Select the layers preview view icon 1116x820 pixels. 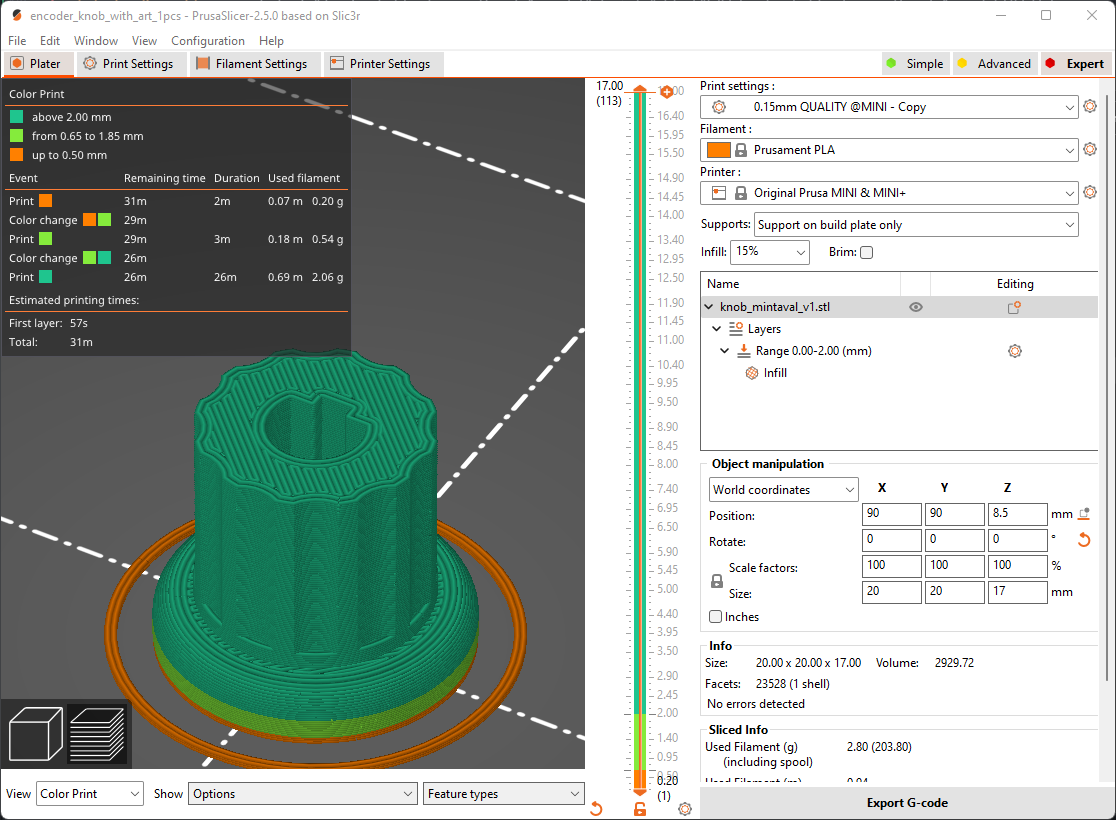point(98,735)
